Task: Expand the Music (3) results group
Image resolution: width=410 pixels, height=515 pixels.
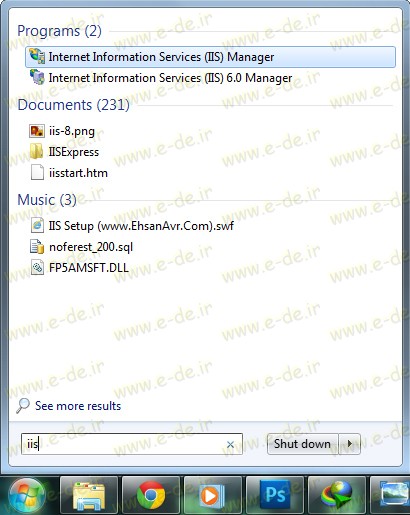Action: (47, 200)
